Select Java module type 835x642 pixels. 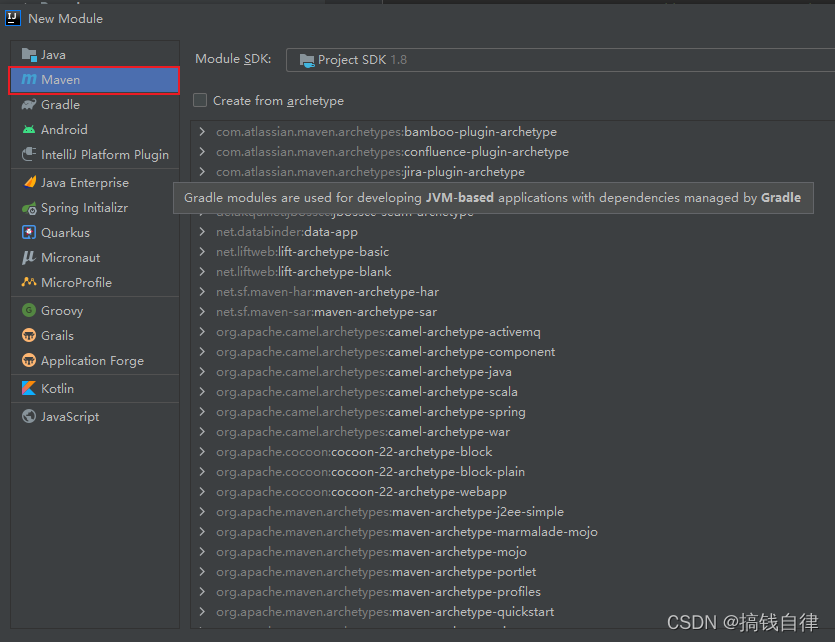95,55
